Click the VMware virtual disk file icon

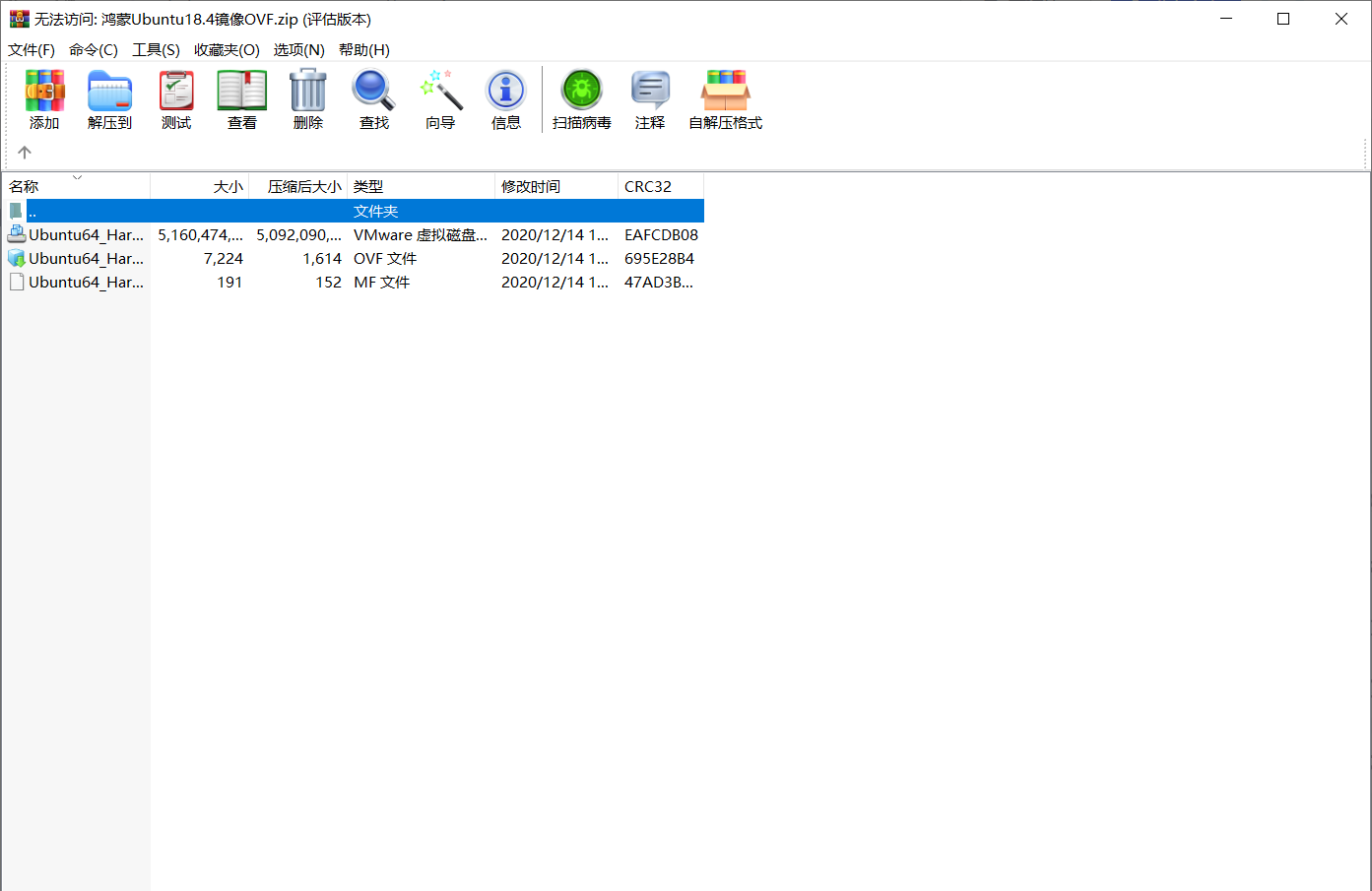[x=17, y=234]
